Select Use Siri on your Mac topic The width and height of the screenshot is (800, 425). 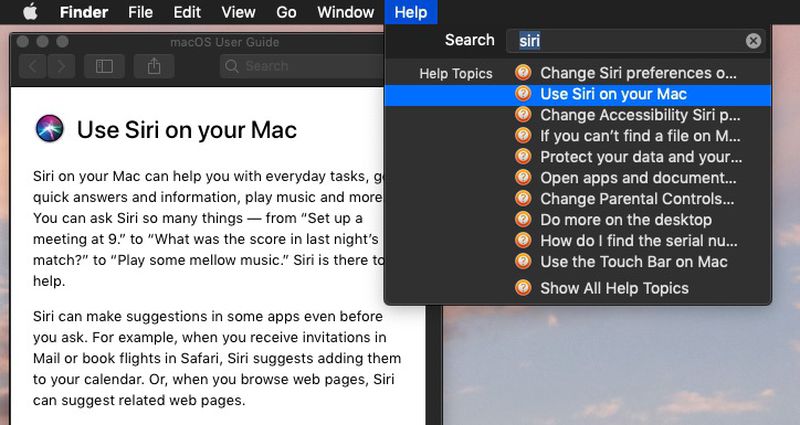click(x=578, y=94)
